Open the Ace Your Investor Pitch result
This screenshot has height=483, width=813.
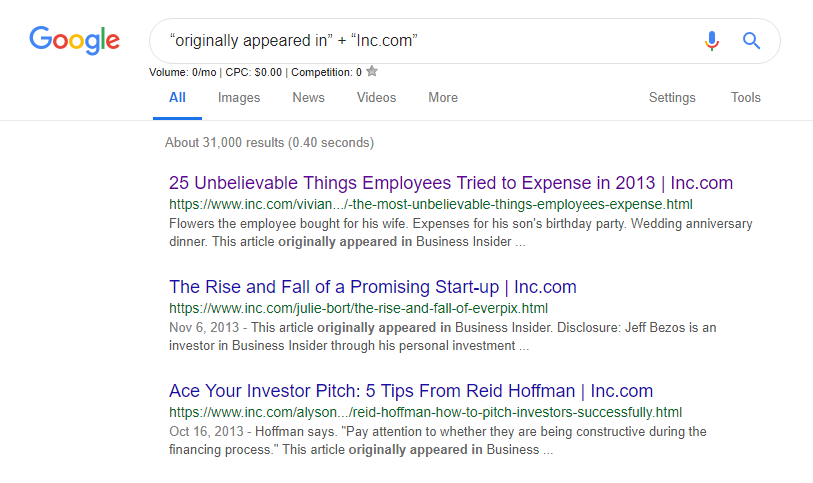(x=411, y=391)
